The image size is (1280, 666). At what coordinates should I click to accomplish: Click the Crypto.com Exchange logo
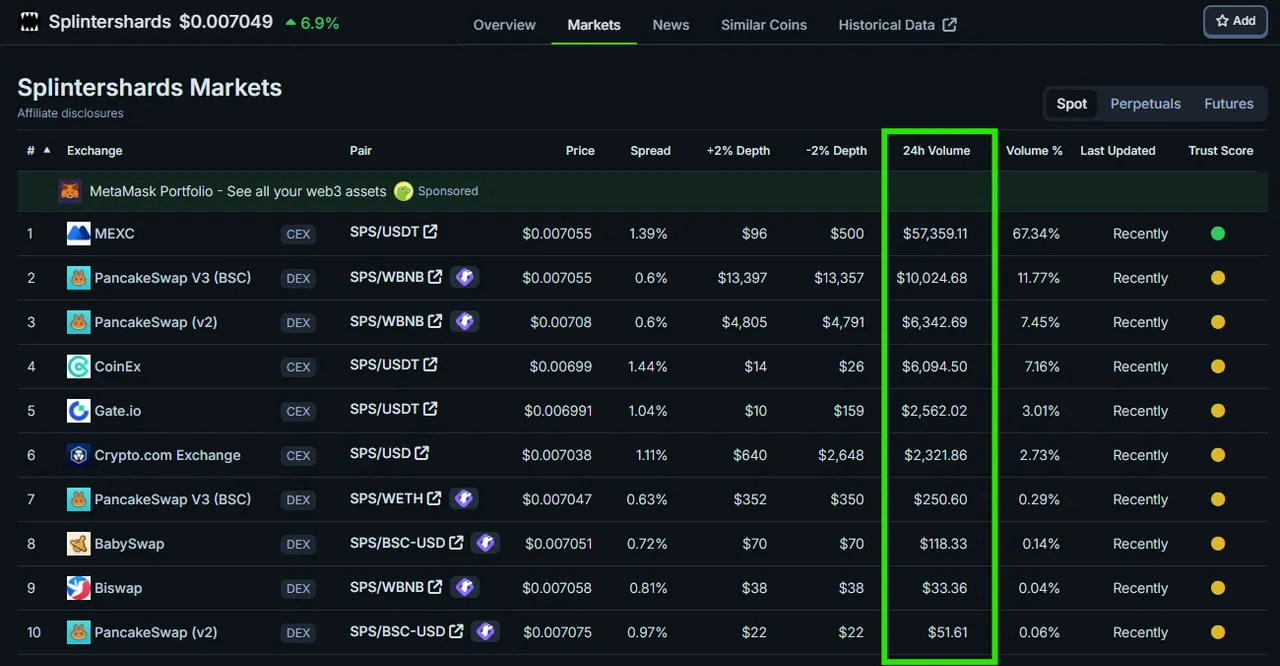(x=79, y=455)
